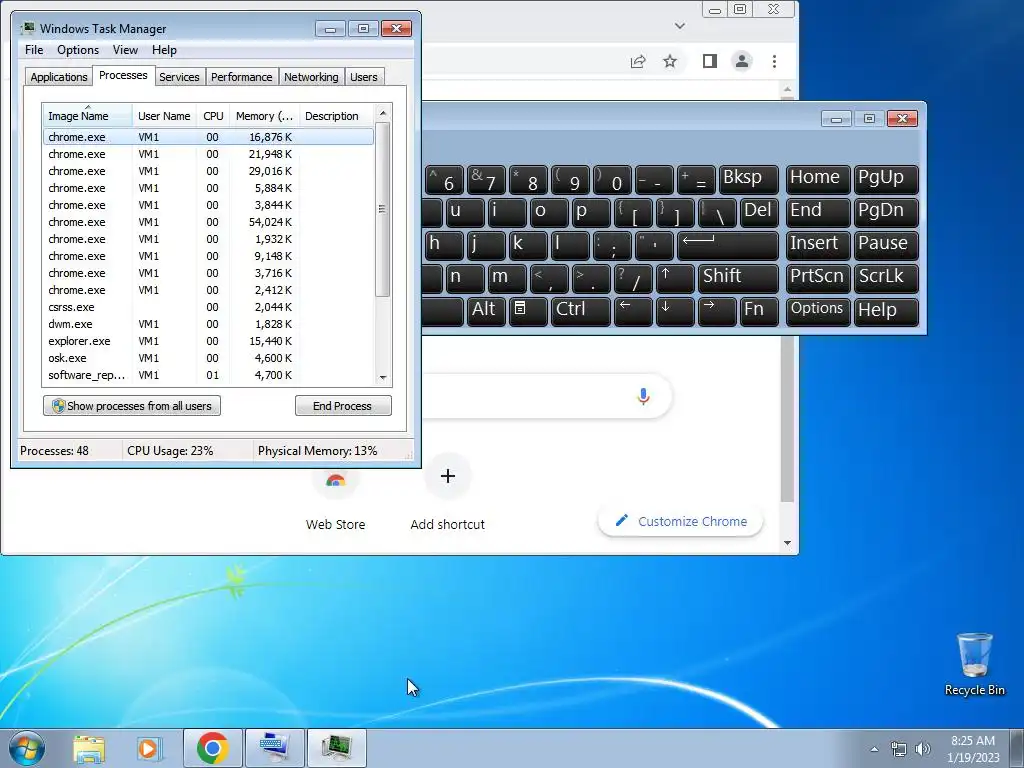
Task: Click the right arrow key on the keyboard
Action: tap(716, 312)
